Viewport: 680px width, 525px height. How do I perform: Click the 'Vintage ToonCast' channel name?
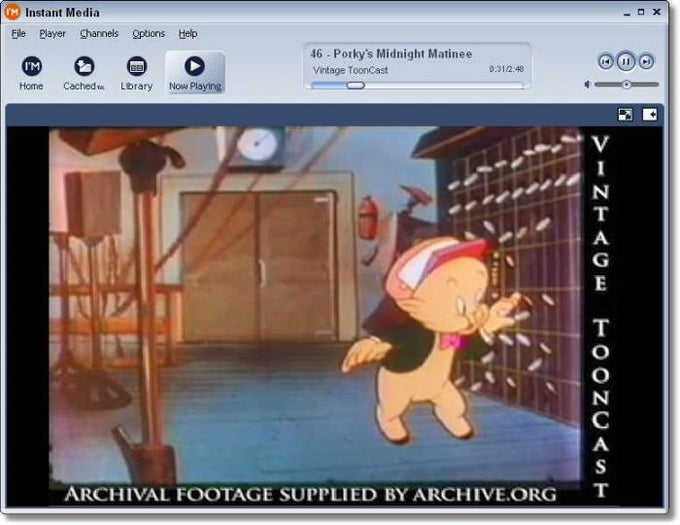point(350,70)
